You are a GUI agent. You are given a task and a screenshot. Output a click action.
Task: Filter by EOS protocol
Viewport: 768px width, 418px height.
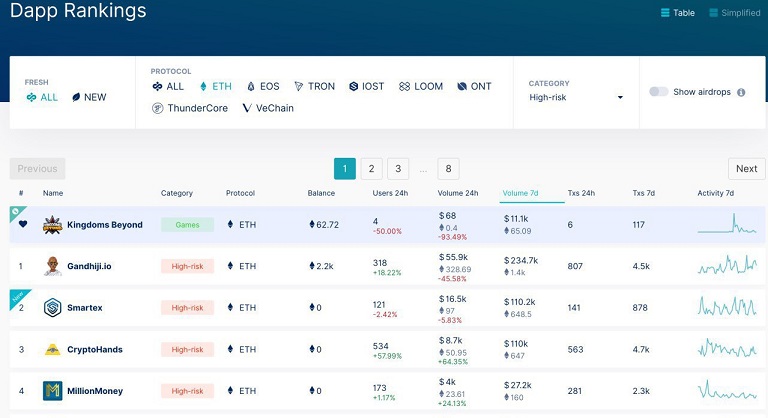pyautogui.click(x=263, y=86)
